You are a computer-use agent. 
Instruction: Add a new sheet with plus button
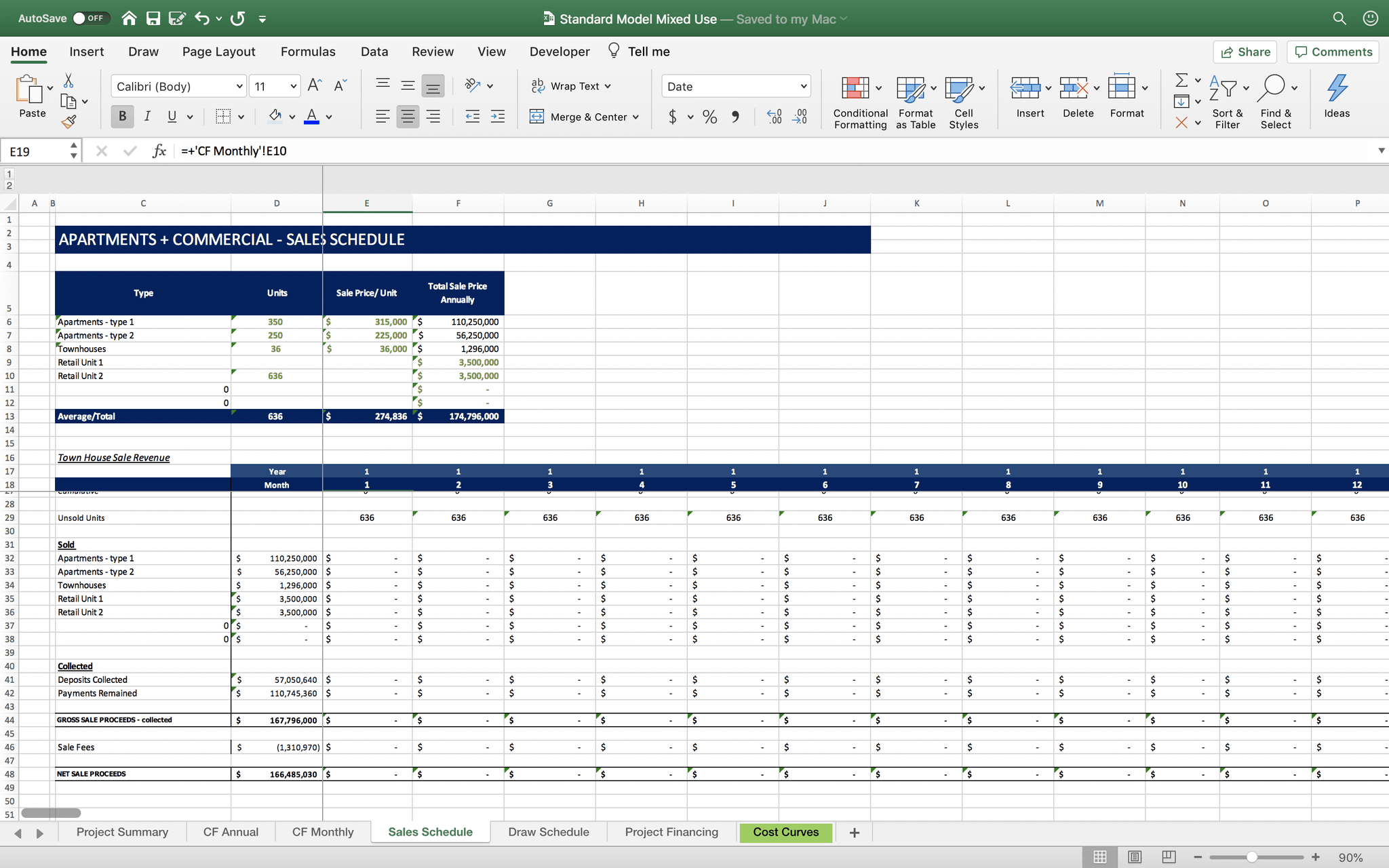[855, 833]
